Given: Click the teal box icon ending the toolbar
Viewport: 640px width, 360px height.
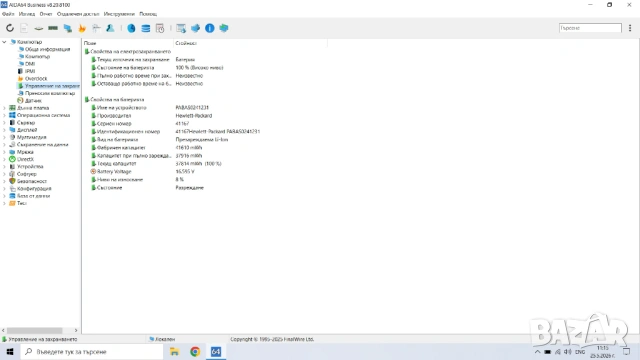Looking at the screenshot, I should pos(224,28).
